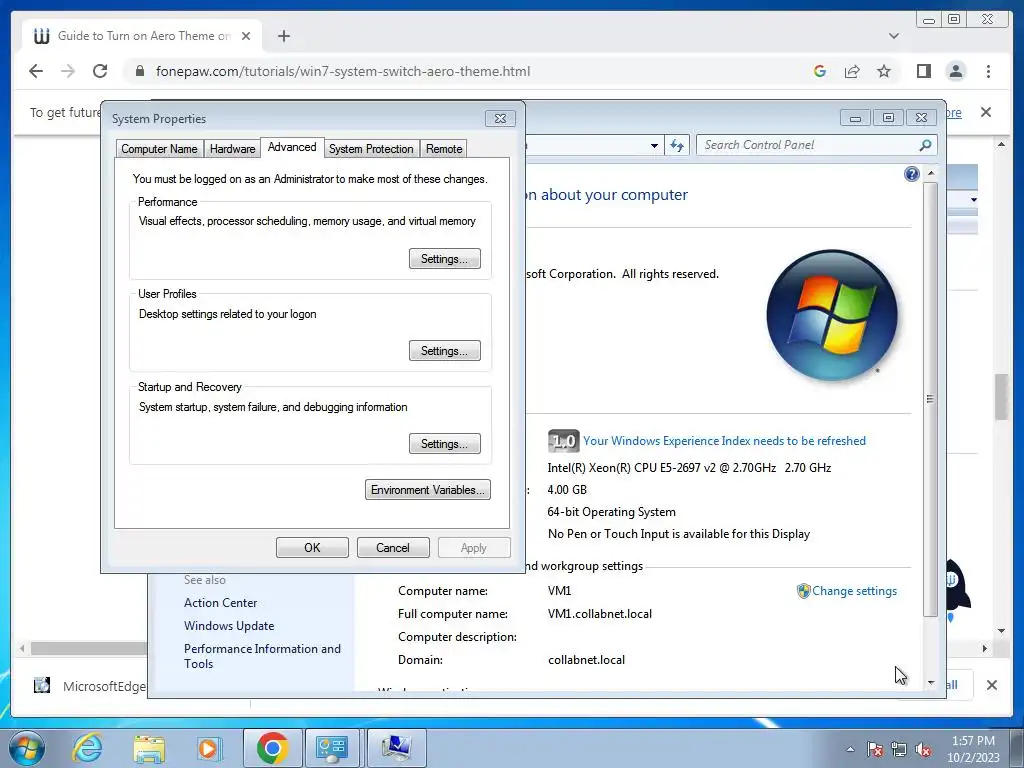
Task: Close the Aero Theme guide tab
Action: click(246, 36)
